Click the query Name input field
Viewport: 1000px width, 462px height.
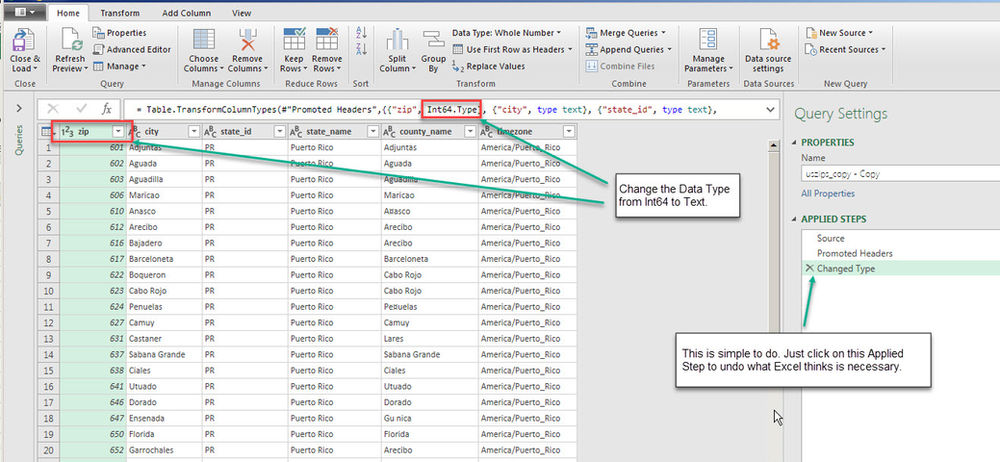click(901, 173)
